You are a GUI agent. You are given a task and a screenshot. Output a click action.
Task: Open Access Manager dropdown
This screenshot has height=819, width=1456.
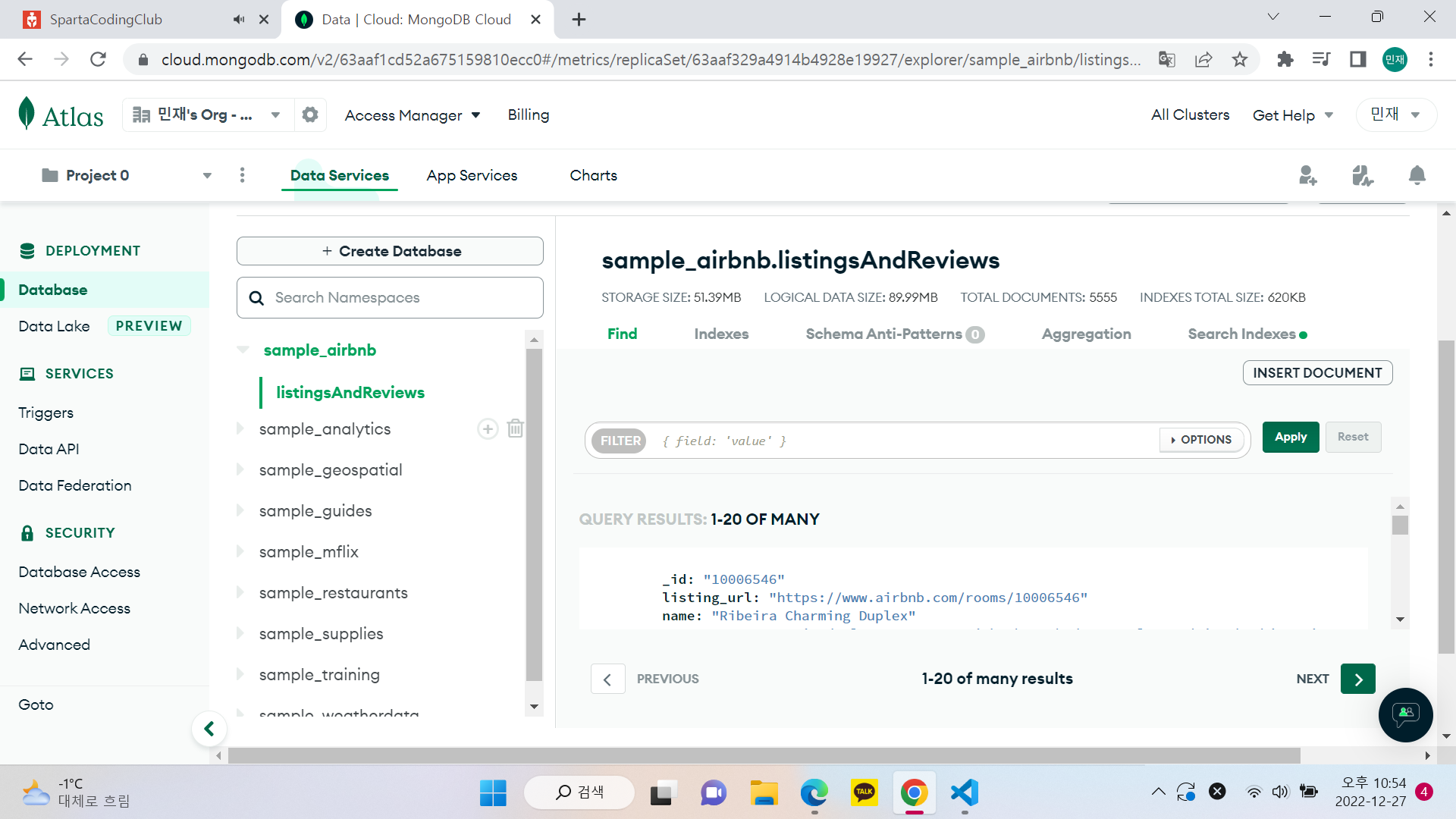point(413,115)
